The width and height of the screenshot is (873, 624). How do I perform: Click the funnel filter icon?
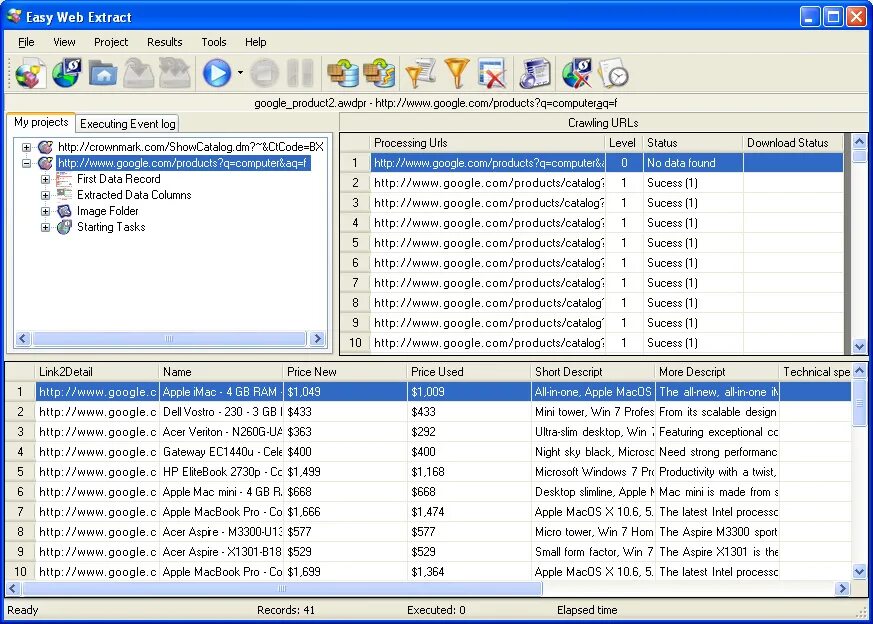[457, 73]
